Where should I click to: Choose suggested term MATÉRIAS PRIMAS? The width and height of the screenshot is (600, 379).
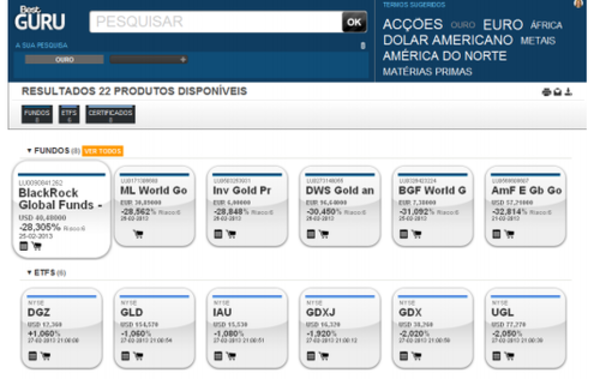pyautogui.click(x=427, y=72)
